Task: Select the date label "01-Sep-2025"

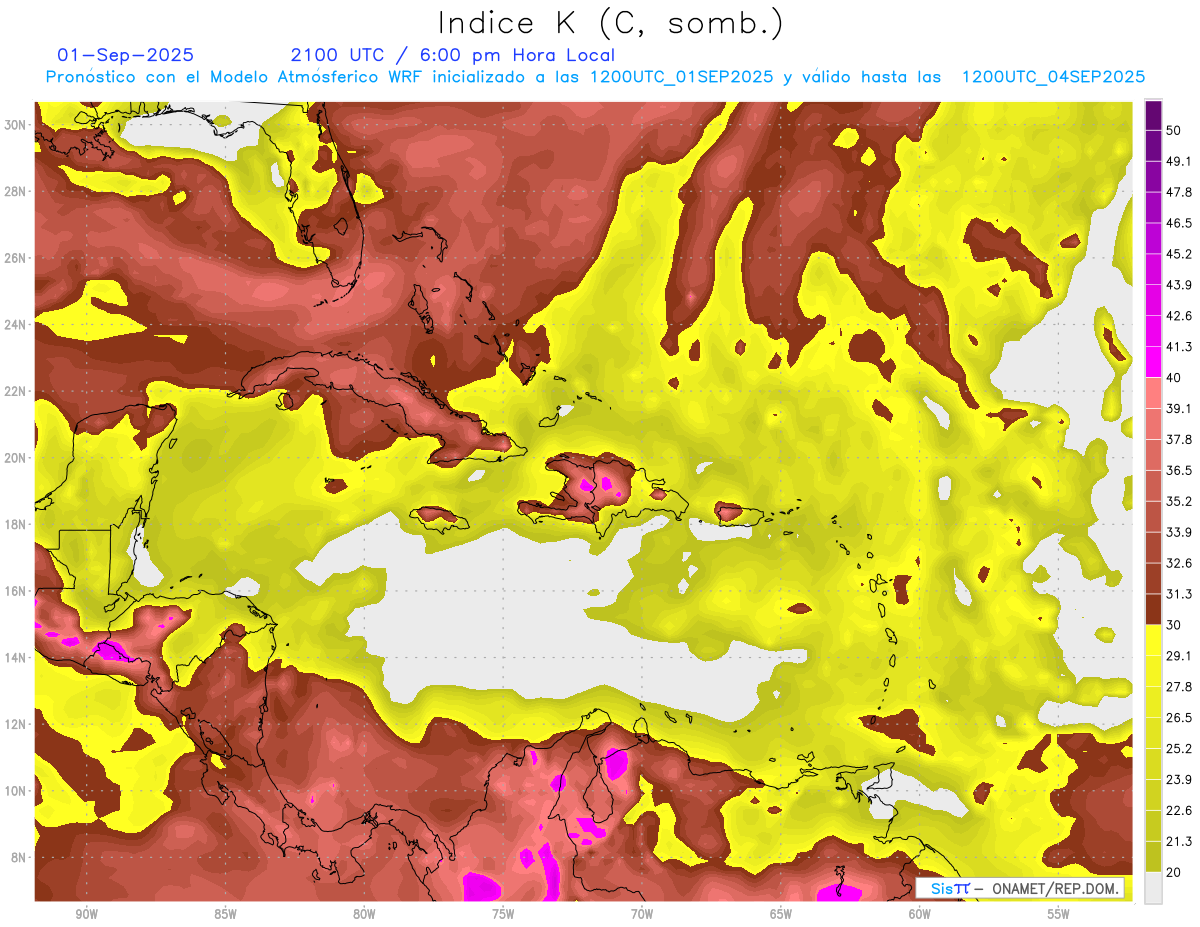Action: 126,55
